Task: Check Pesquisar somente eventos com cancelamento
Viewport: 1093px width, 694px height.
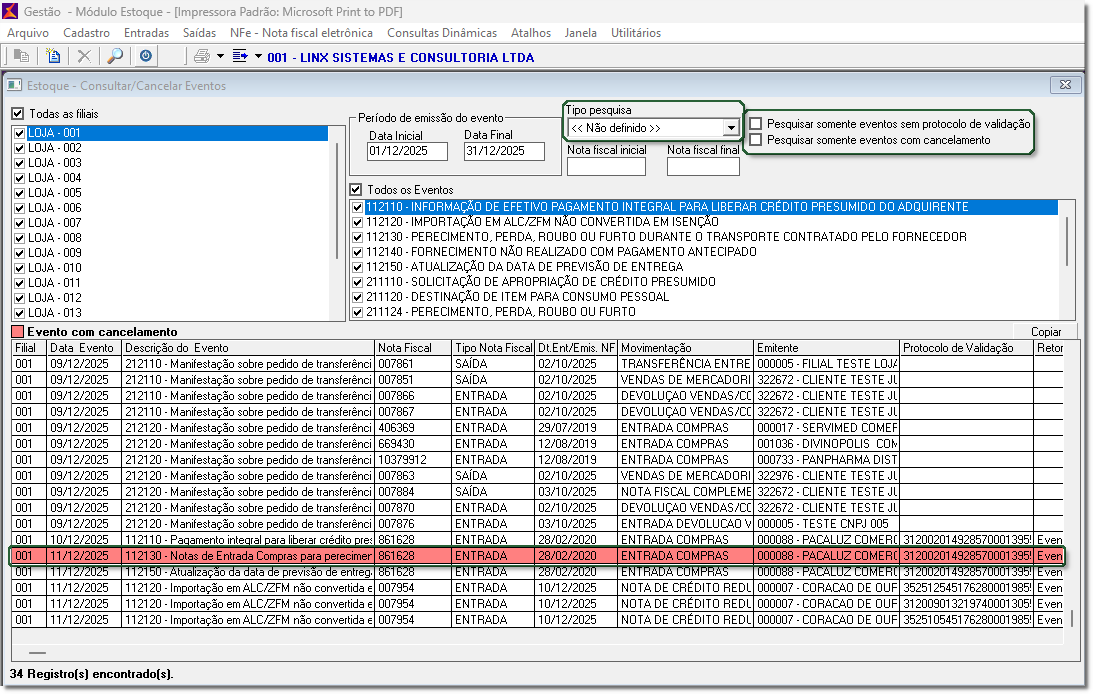Action: coord(756,140)
